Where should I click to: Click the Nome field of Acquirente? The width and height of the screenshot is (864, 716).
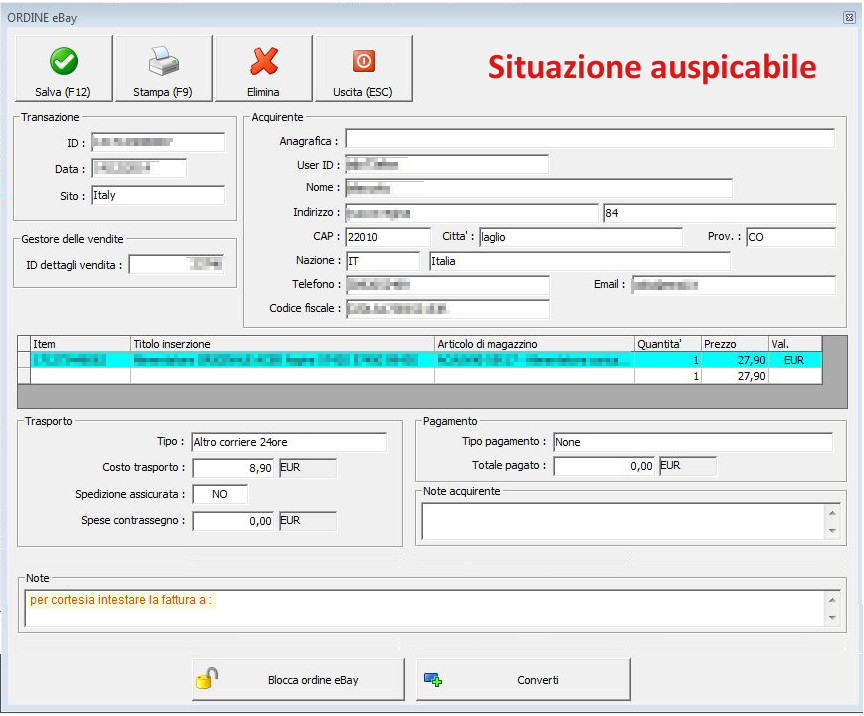coord(539,188)
